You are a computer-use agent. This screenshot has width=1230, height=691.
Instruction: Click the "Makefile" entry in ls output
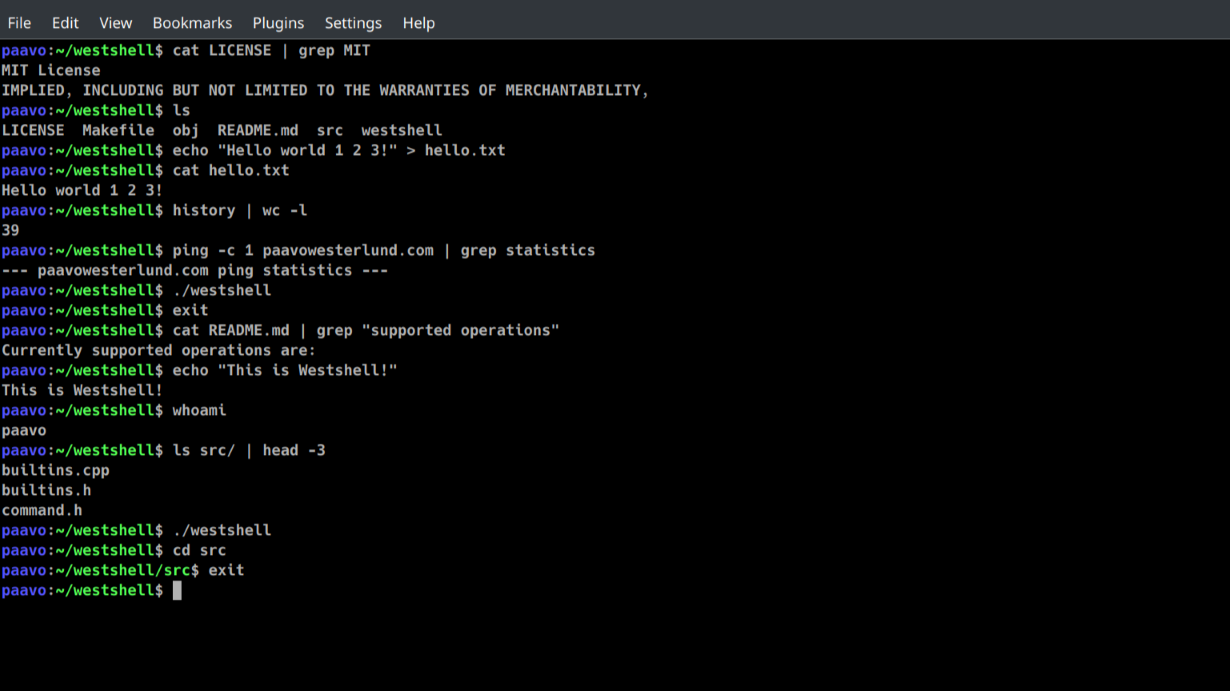click(x=118, y=130)
